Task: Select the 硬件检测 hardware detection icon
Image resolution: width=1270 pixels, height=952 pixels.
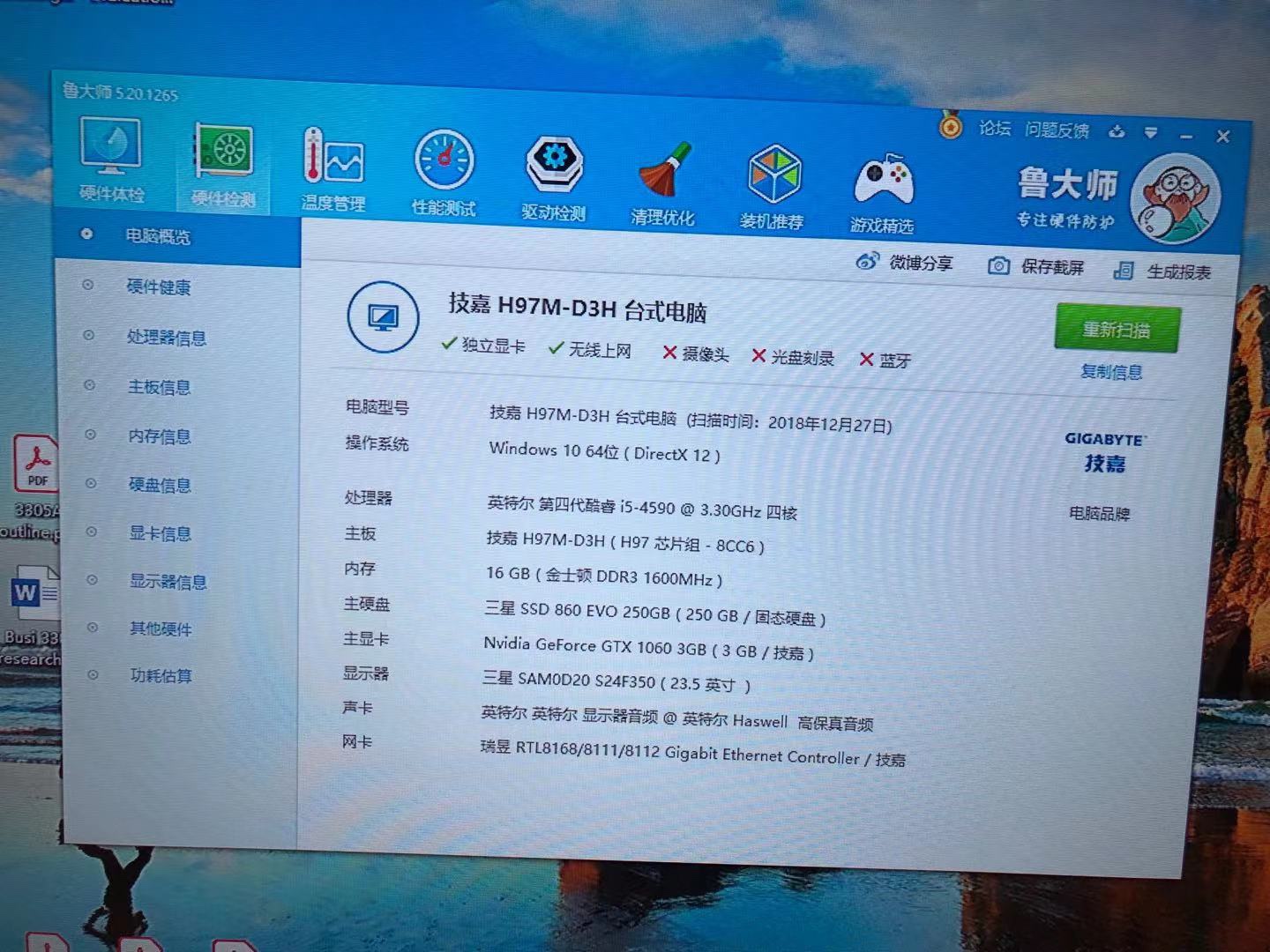Action: click(224, 165)
